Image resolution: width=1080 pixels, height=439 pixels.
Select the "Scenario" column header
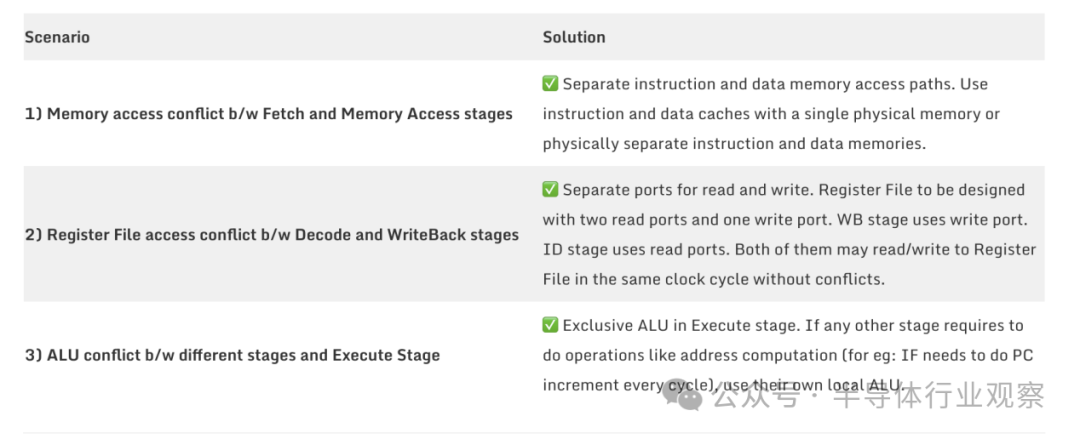[x=57, y=37]
